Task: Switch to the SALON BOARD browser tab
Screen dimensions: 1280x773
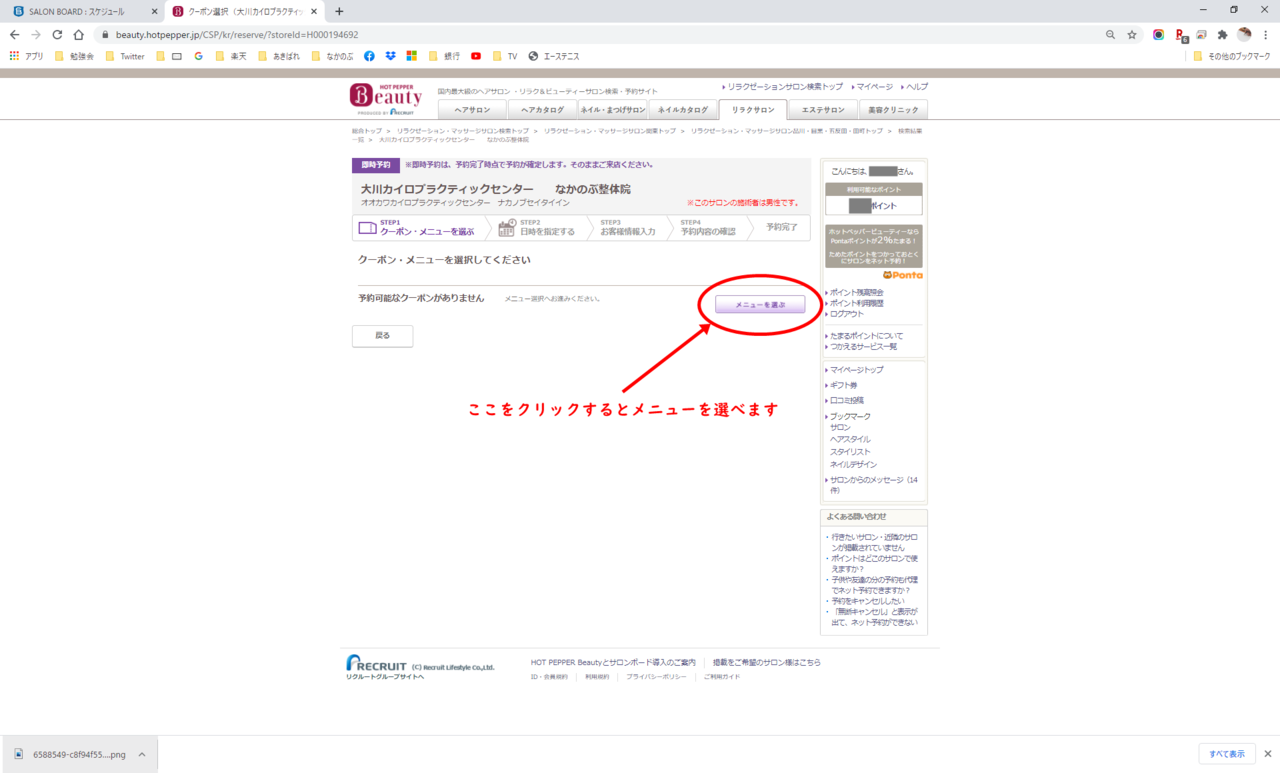Action: pos(78,11)
